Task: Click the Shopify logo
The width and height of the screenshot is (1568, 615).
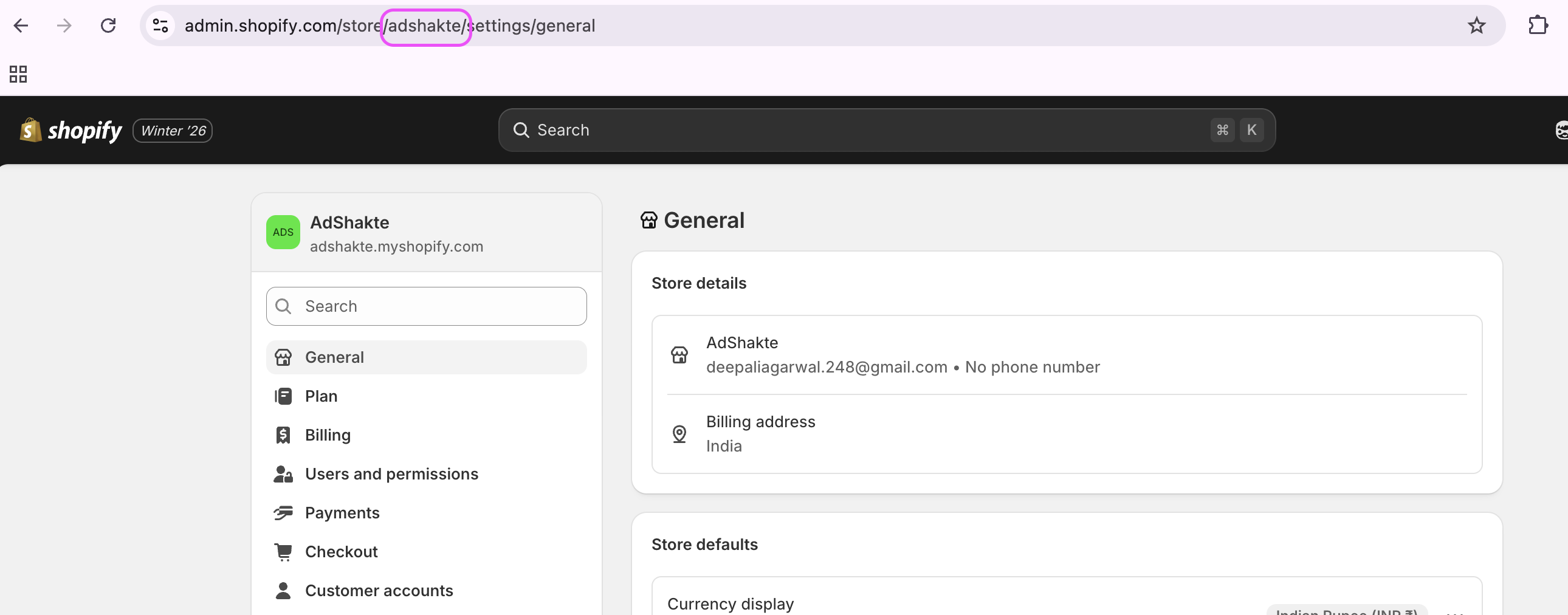Action: point(69,129)
